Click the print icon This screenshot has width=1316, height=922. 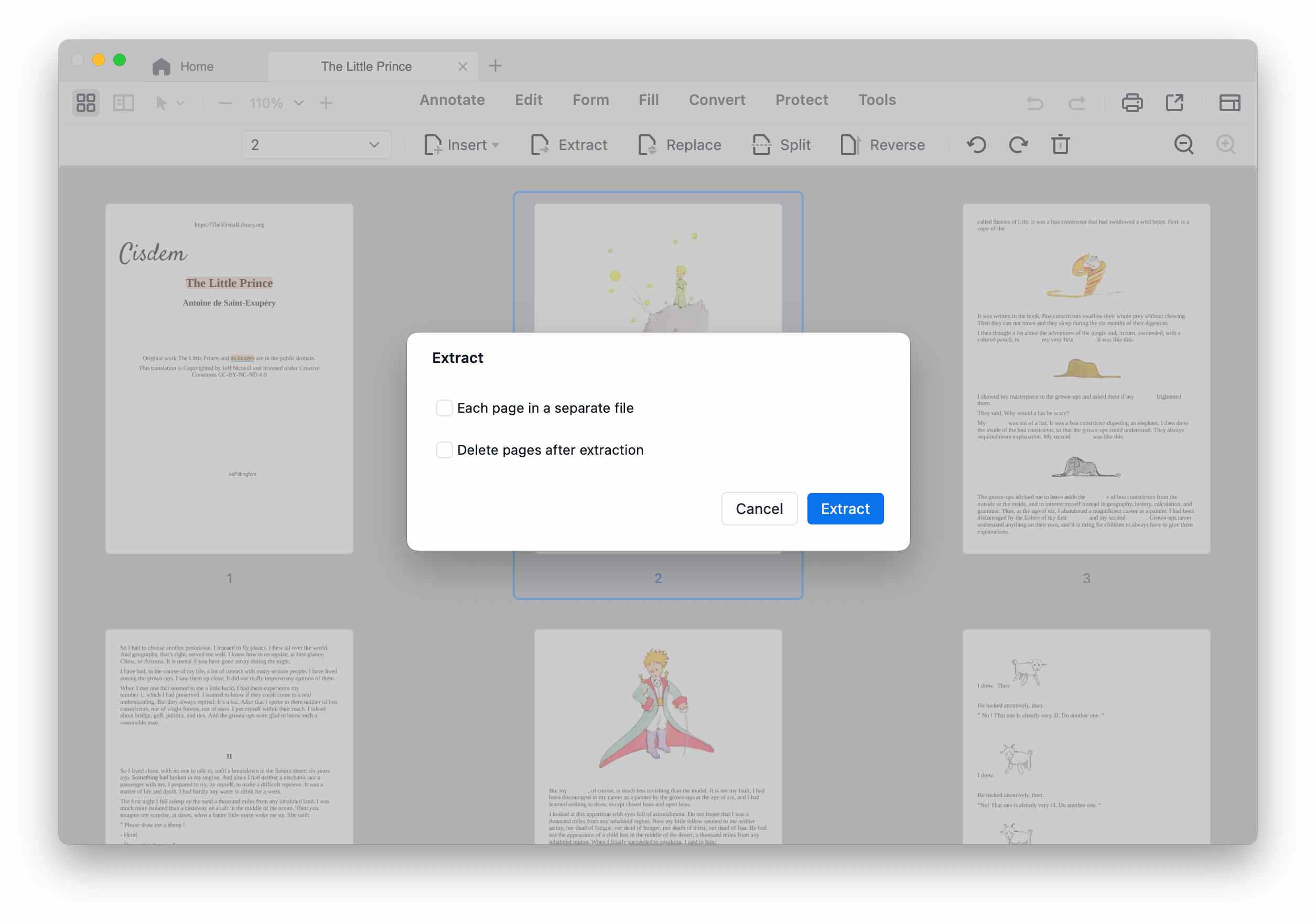[1131, 103]
